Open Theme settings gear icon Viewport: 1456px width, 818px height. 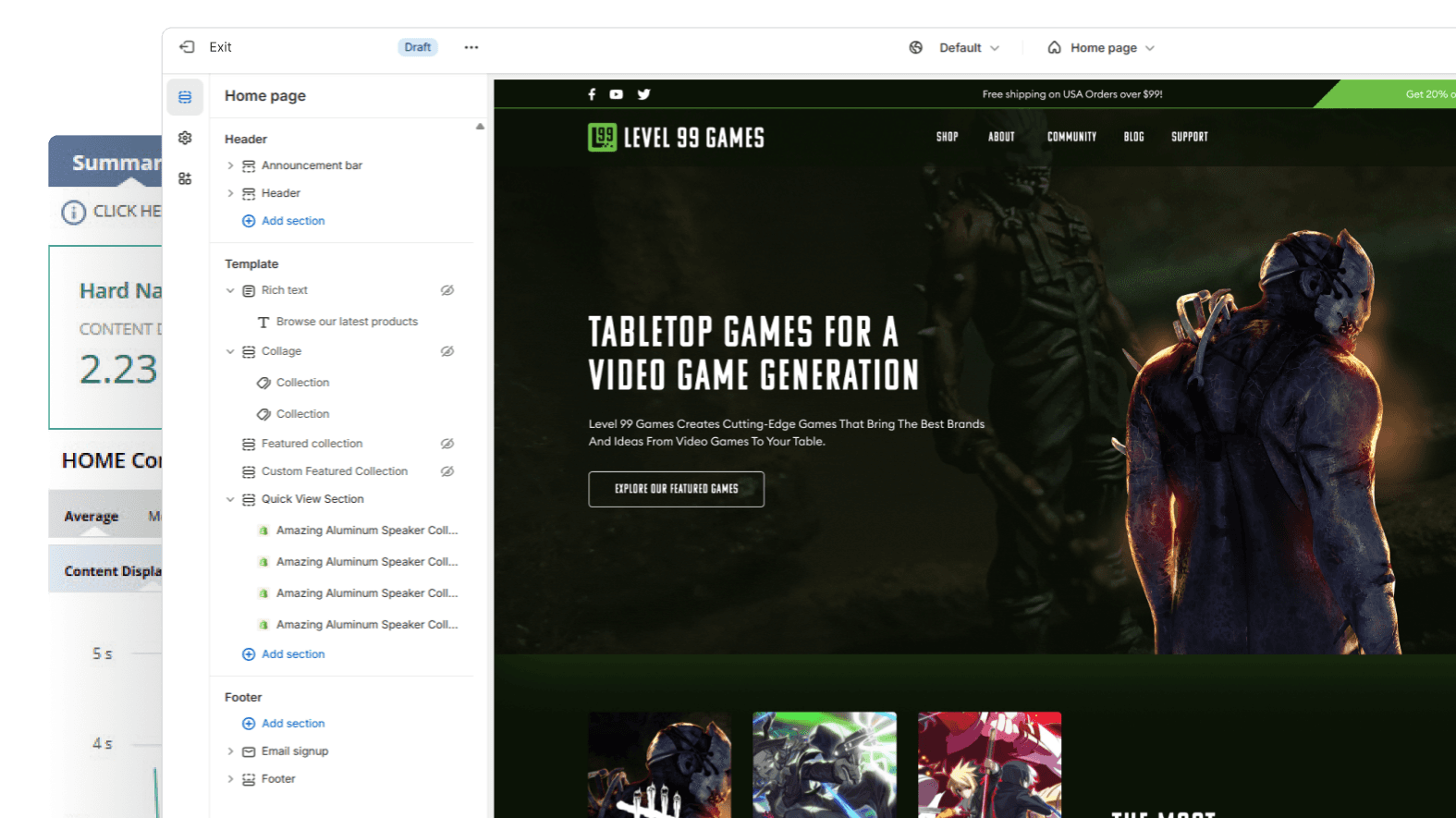[185, 138]
